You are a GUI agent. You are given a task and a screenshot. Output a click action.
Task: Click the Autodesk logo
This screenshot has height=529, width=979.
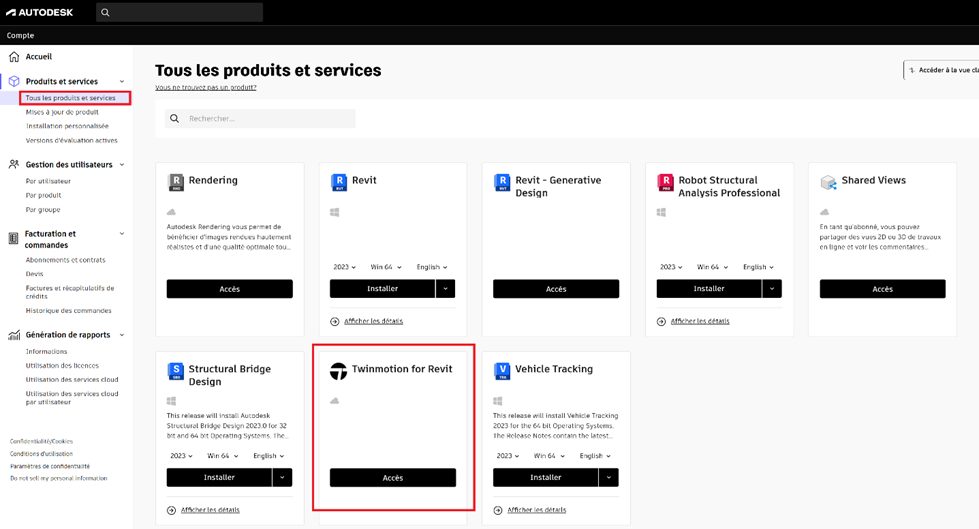tap(39, 12)
